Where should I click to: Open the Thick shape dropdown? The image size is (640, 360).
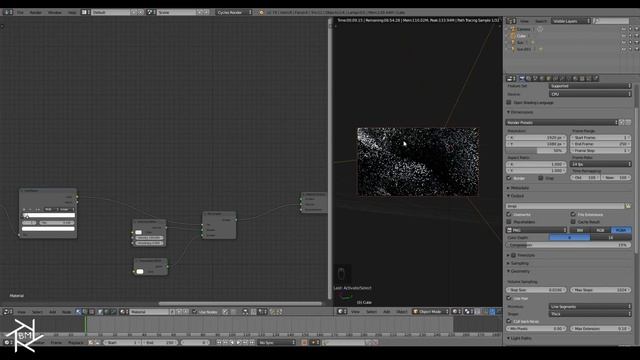590,314
